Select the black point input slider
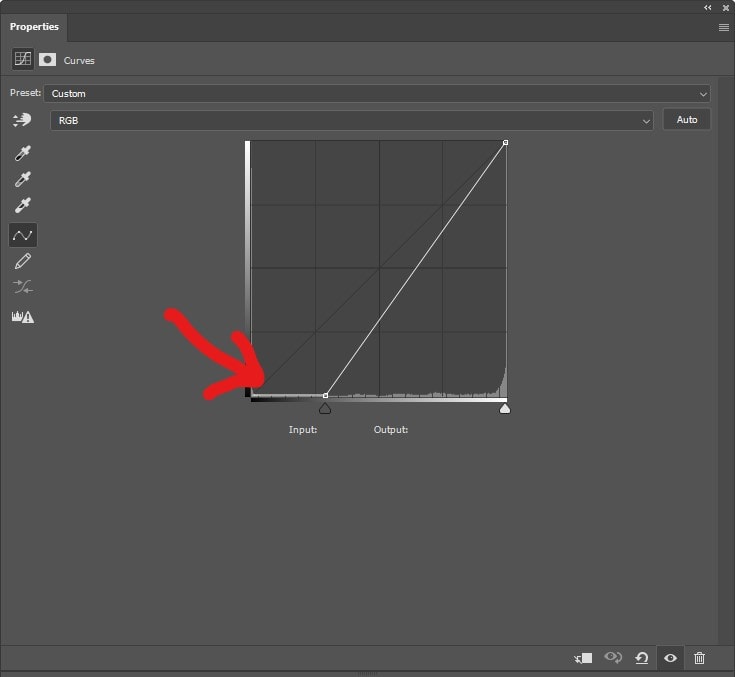 [x=325, y=409]
